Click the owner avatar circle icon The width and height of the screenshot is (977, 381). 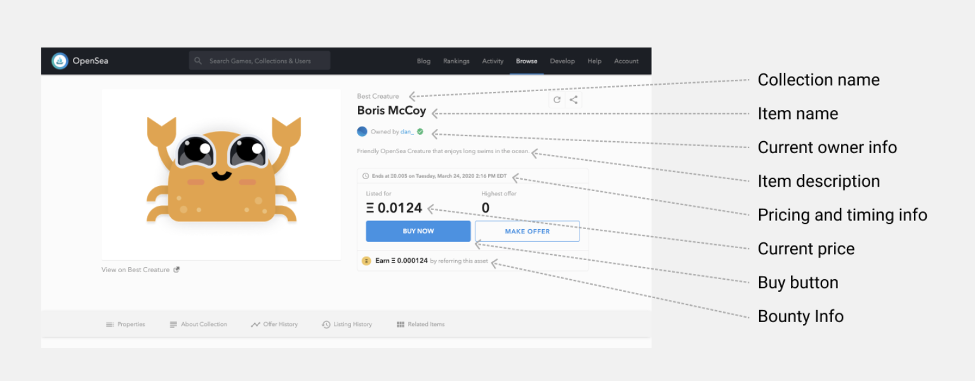[362, 132]
